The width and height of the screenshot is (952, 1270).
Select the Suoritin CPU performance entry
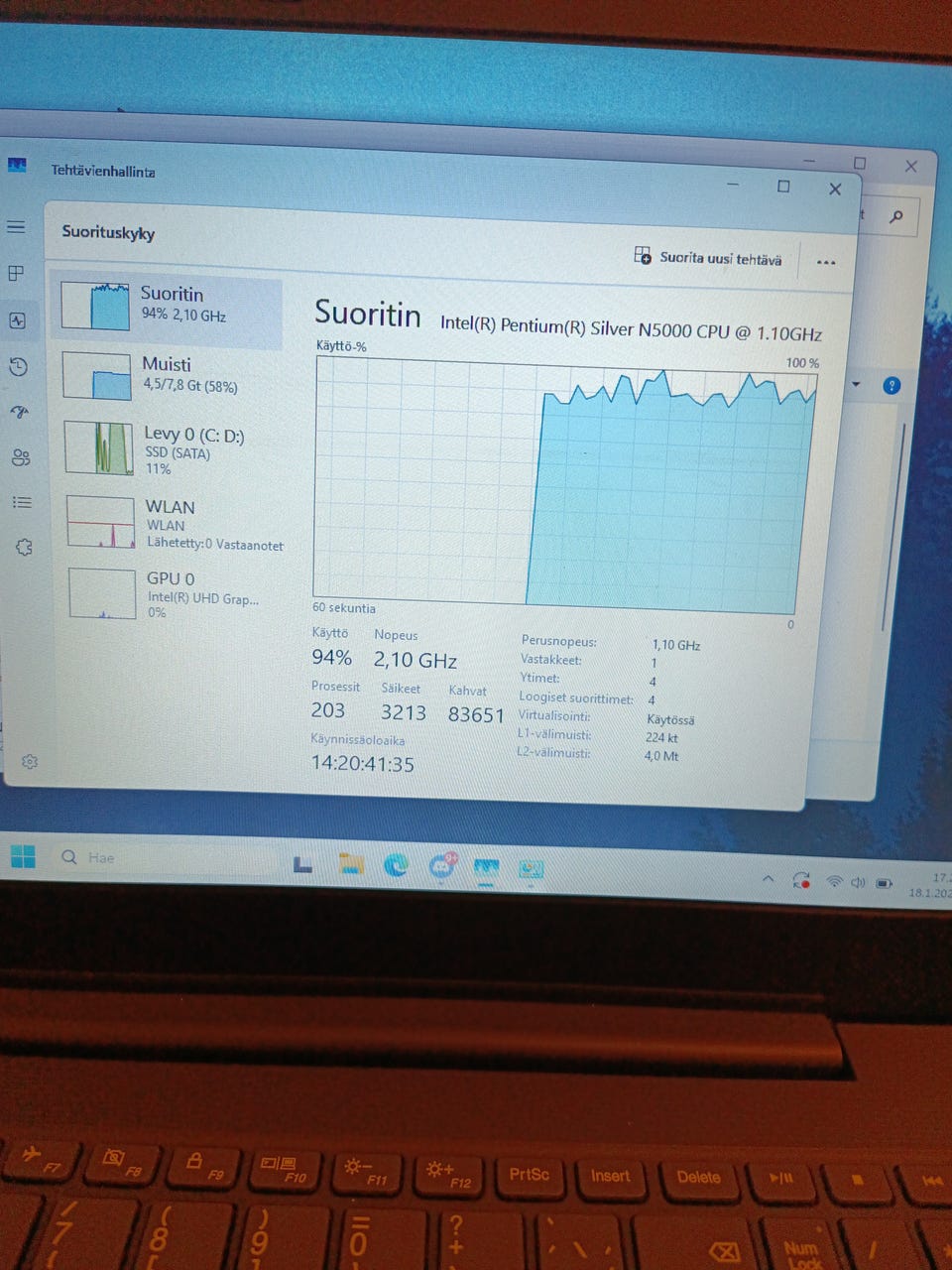coord(167,308)
